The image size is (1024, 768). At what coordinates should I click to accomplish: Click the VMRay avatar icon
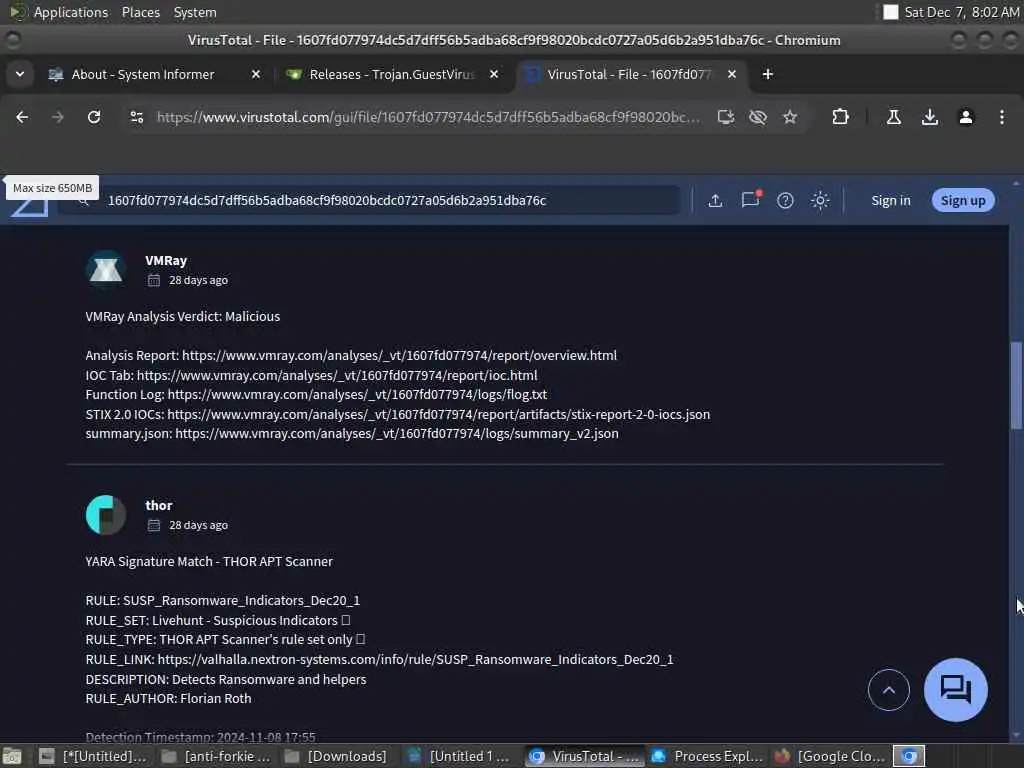click(x=105, y=269)
